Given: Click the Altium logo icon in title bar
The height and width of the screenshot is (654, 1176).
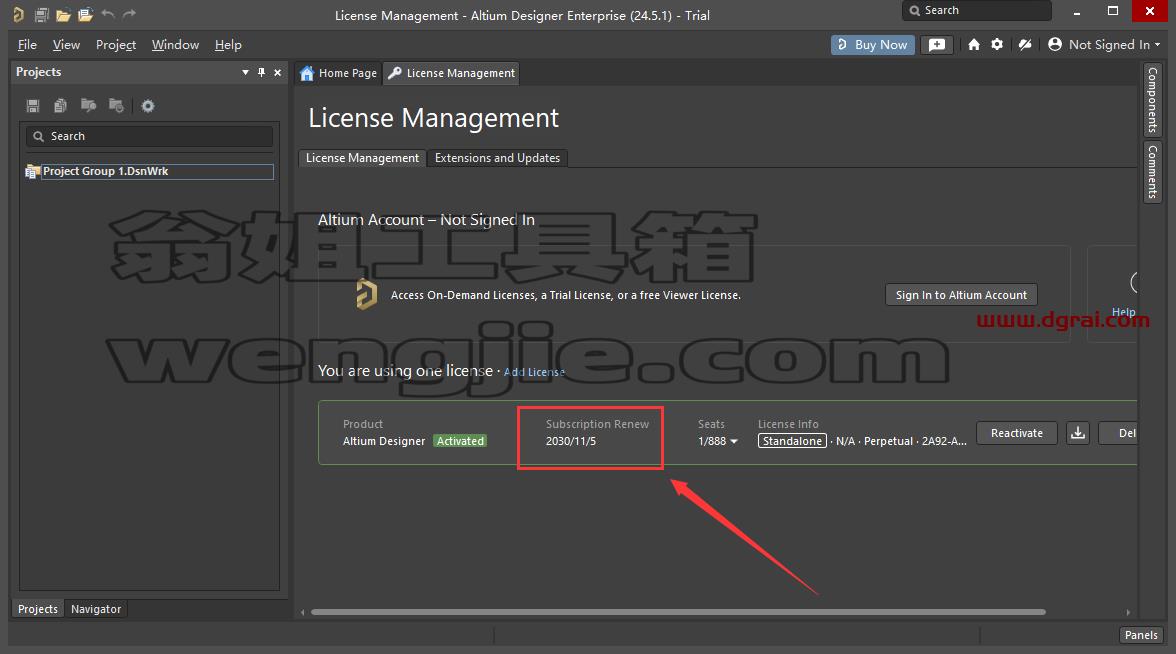Looking at the screenshot, I should [18, 14].
